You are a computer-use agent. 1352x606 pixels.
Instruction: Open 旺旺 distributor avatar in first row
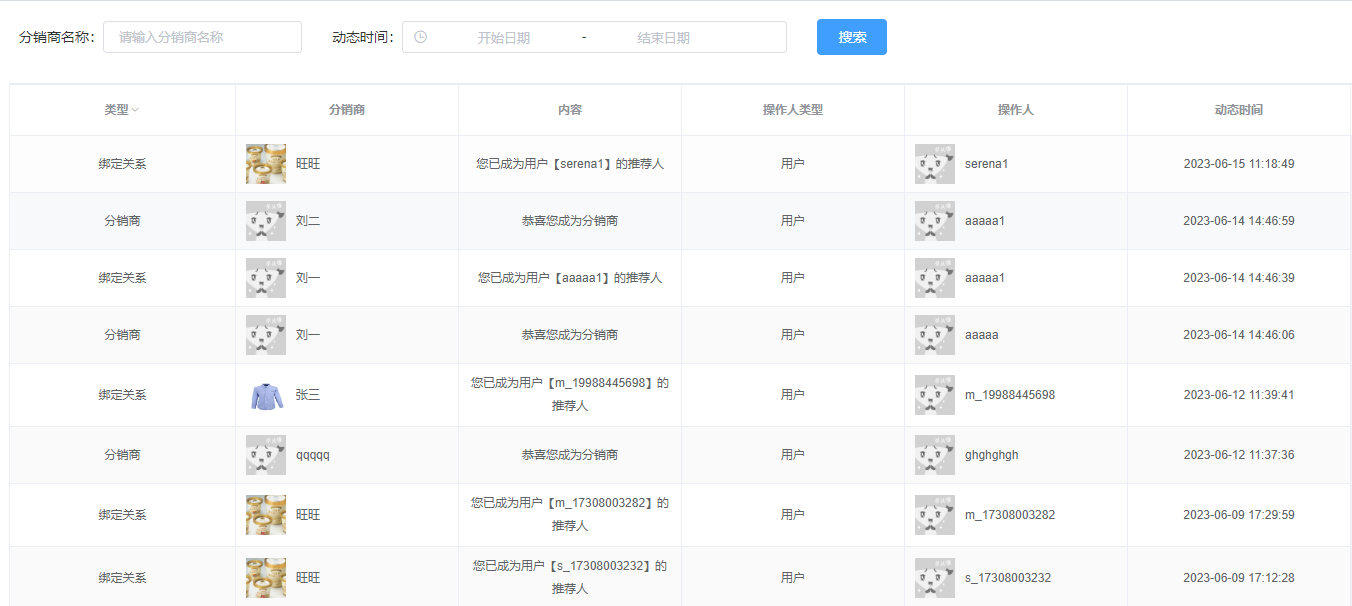266,164
